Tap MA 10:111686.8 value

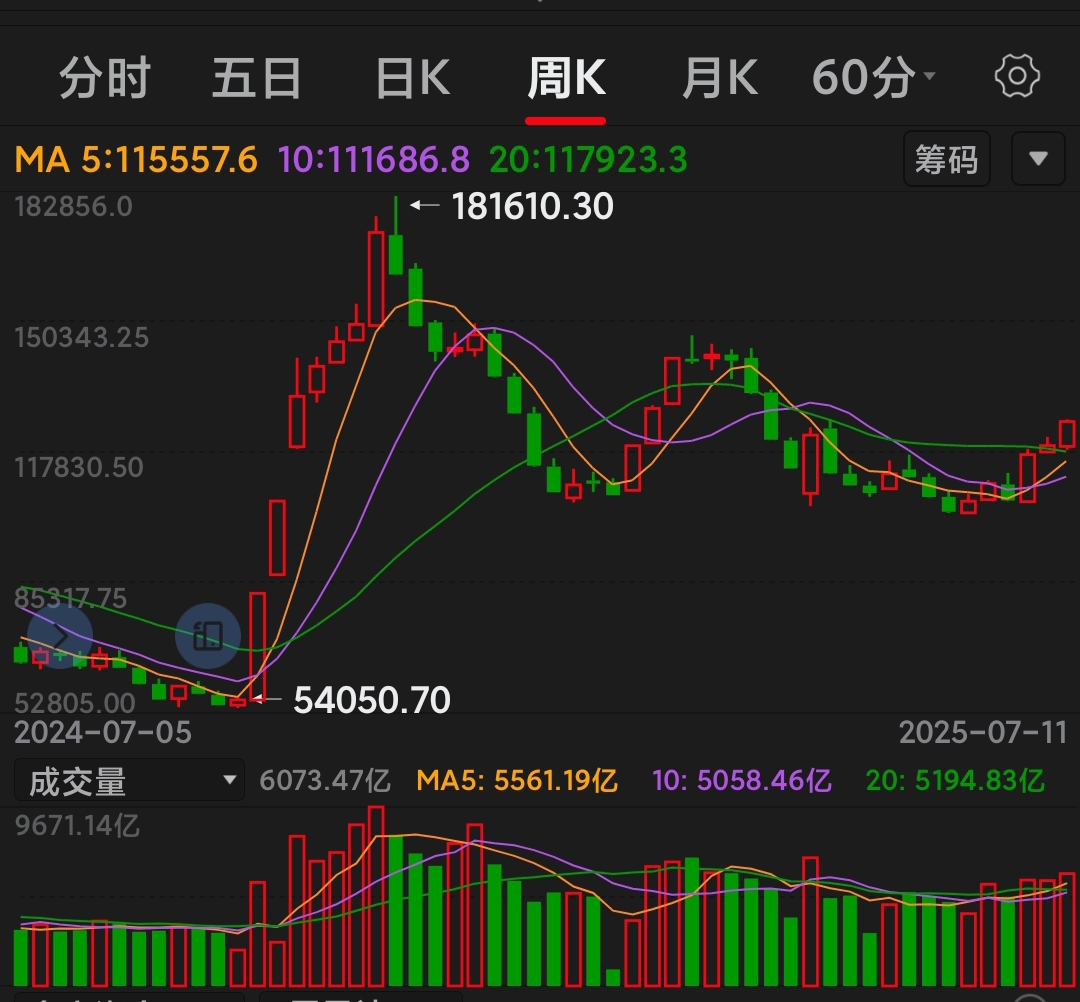(x=373, y=160)
